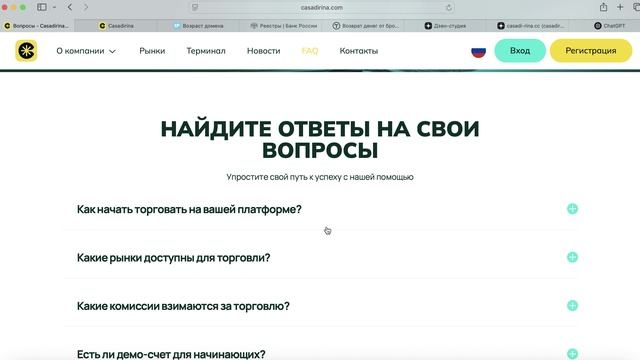Expand 'Есть ли демо-счет для начинающих?' plus icon
The image size is (640, 360).
[572, 353]
